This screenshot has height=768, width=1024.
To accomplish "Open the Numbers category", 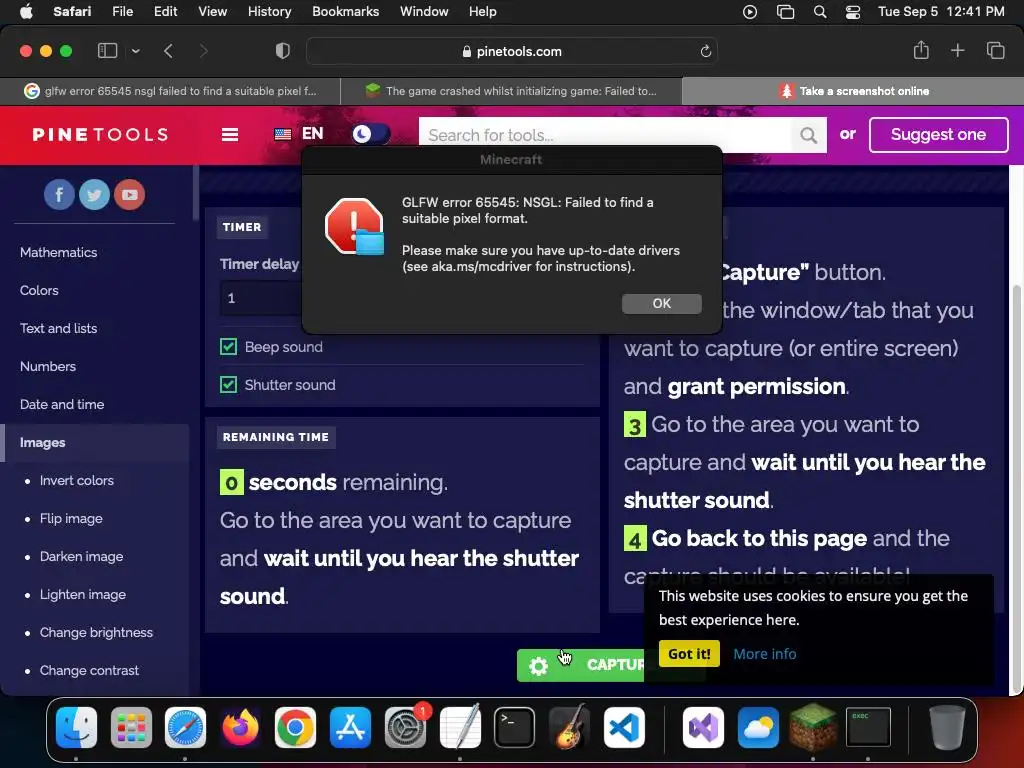I will (48, 366).
